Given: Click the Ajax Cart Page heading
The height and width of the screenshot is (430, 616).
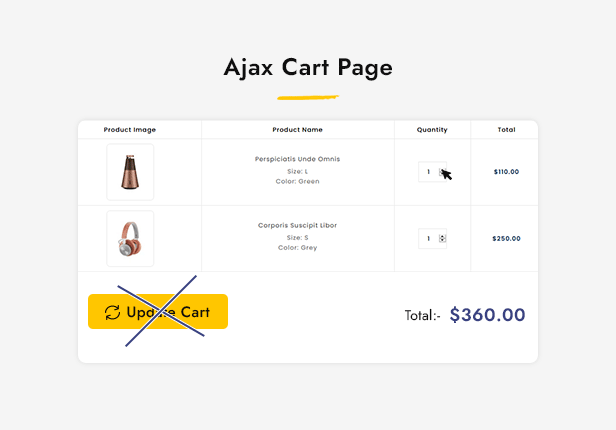Looking at the screenshot, I should click(x=308, y=68).
